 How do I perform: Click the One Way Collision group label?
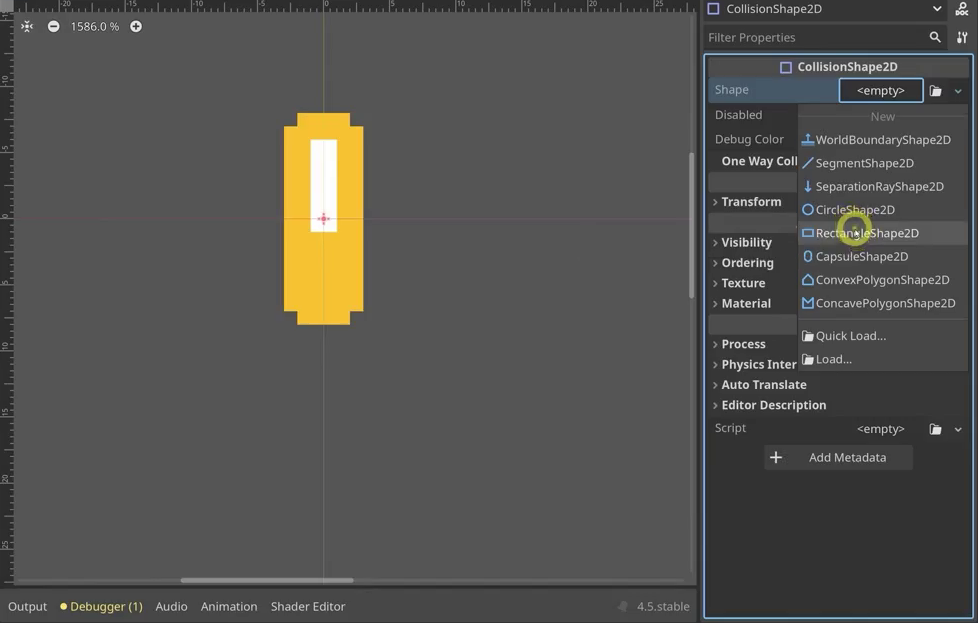(759, 162)
